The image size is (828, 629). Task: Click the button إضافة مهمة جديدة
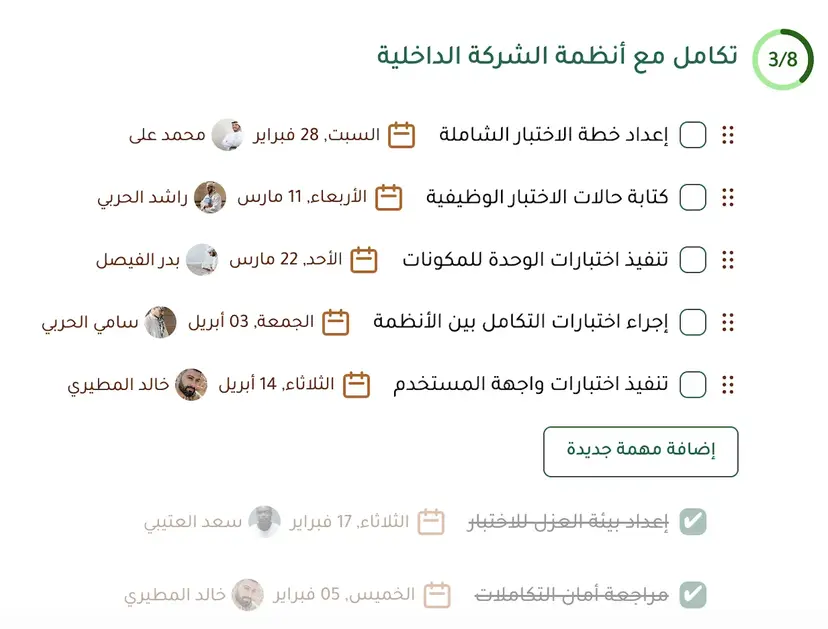640,451
